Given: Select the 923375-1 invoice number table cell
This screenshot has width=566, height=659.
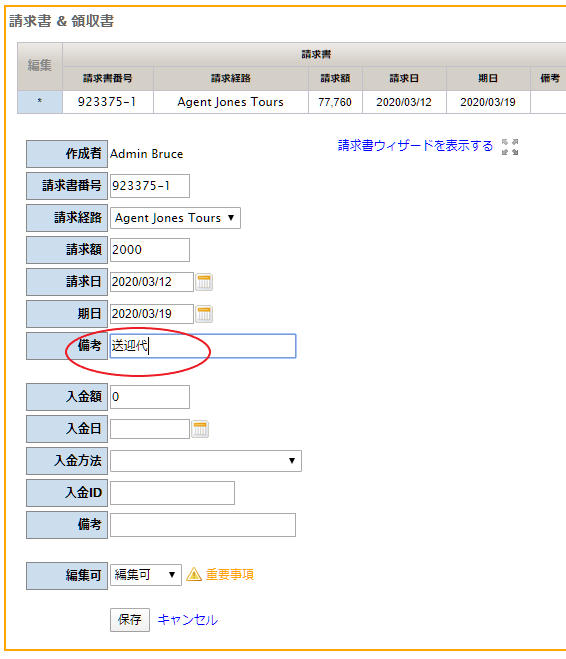Looking at the screenshot, I should point(108,102).
